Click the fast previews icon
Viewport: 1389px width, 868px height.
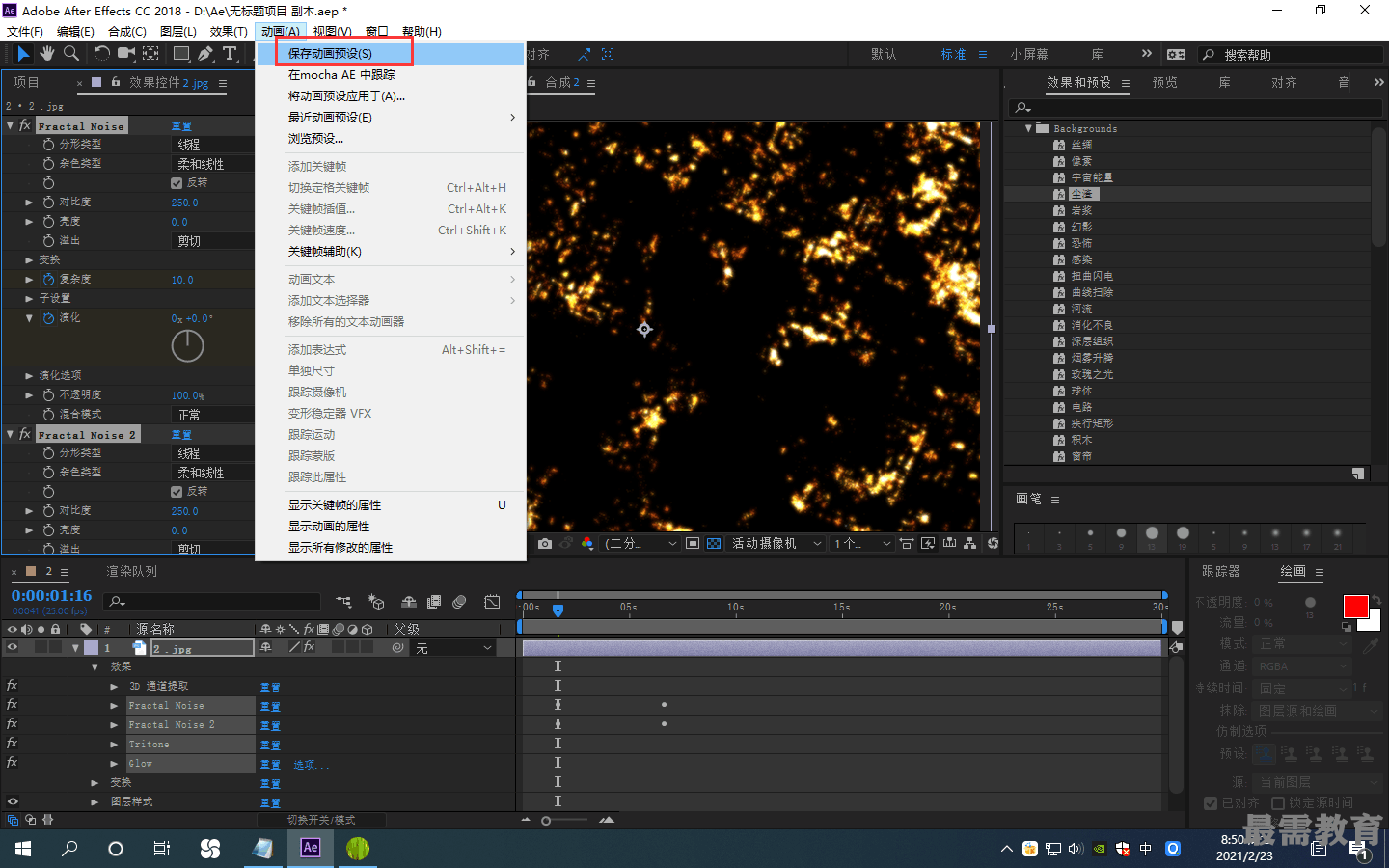pos(928,544)
